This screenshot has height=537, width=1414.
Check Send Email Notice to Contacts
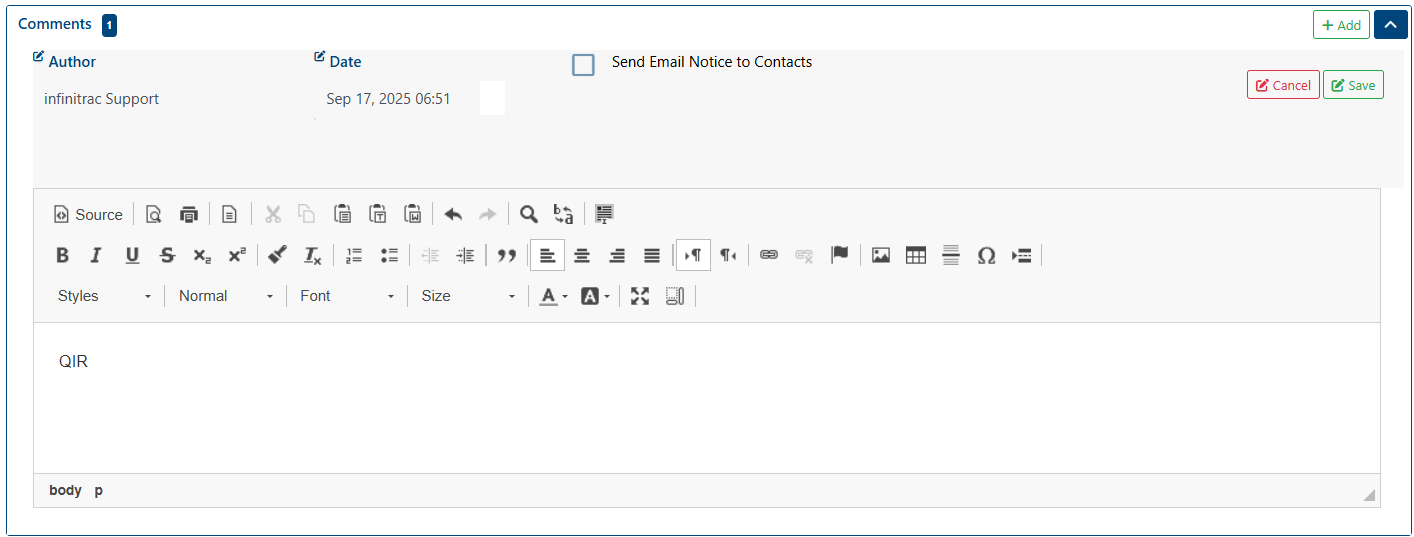pos(583,64)
